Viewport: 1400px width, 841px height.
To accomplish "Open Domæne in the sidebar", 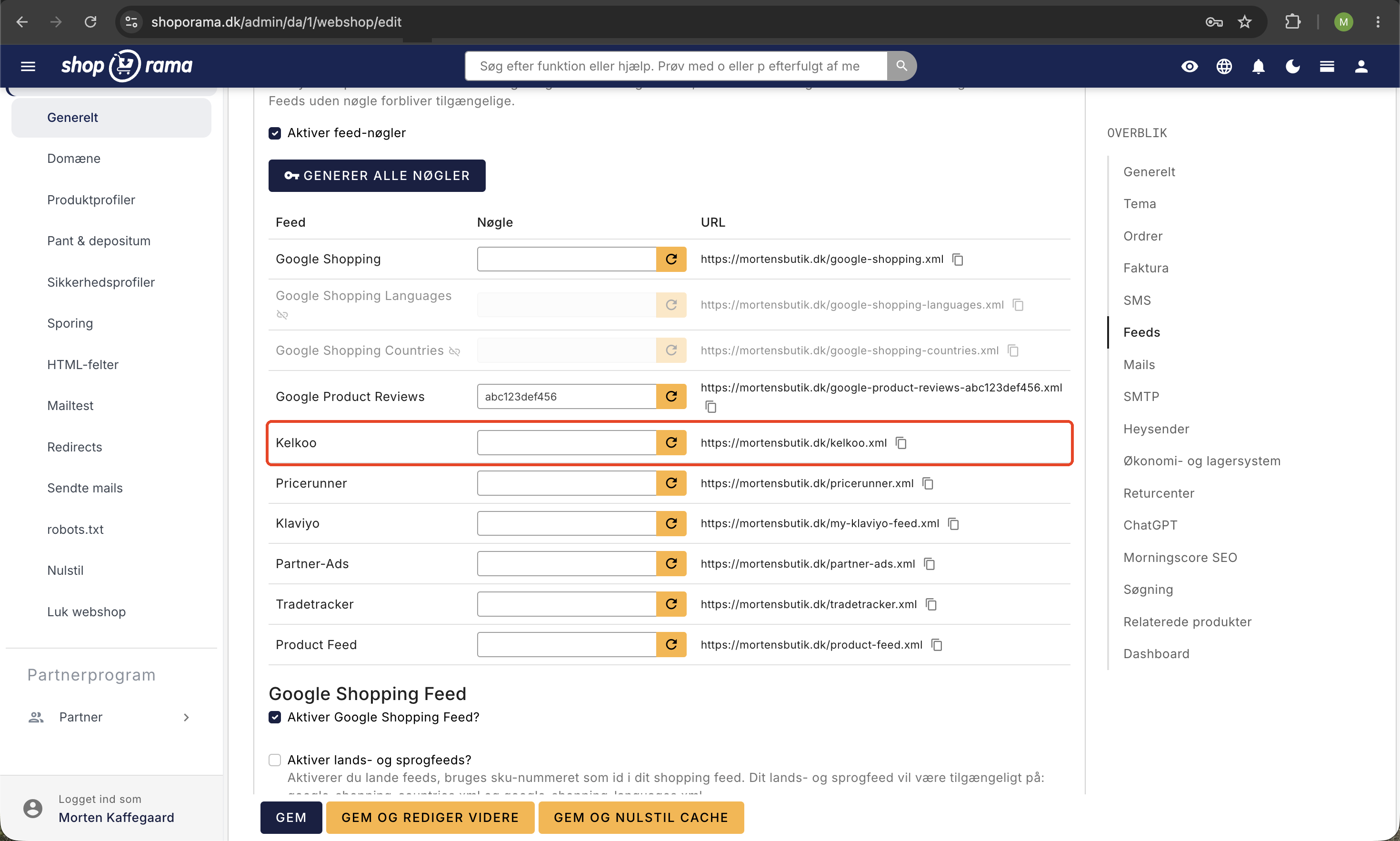I will click(74, 159).
